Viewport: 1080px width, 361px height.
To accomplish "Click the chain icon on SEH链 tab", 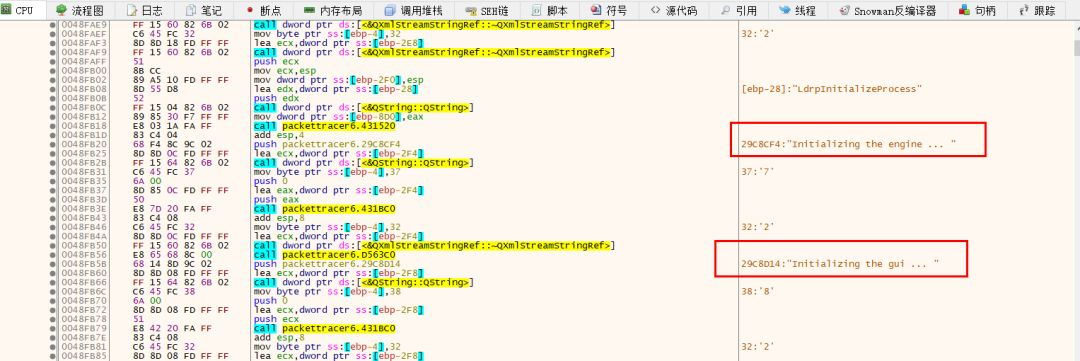I will (x=470, y=11).
